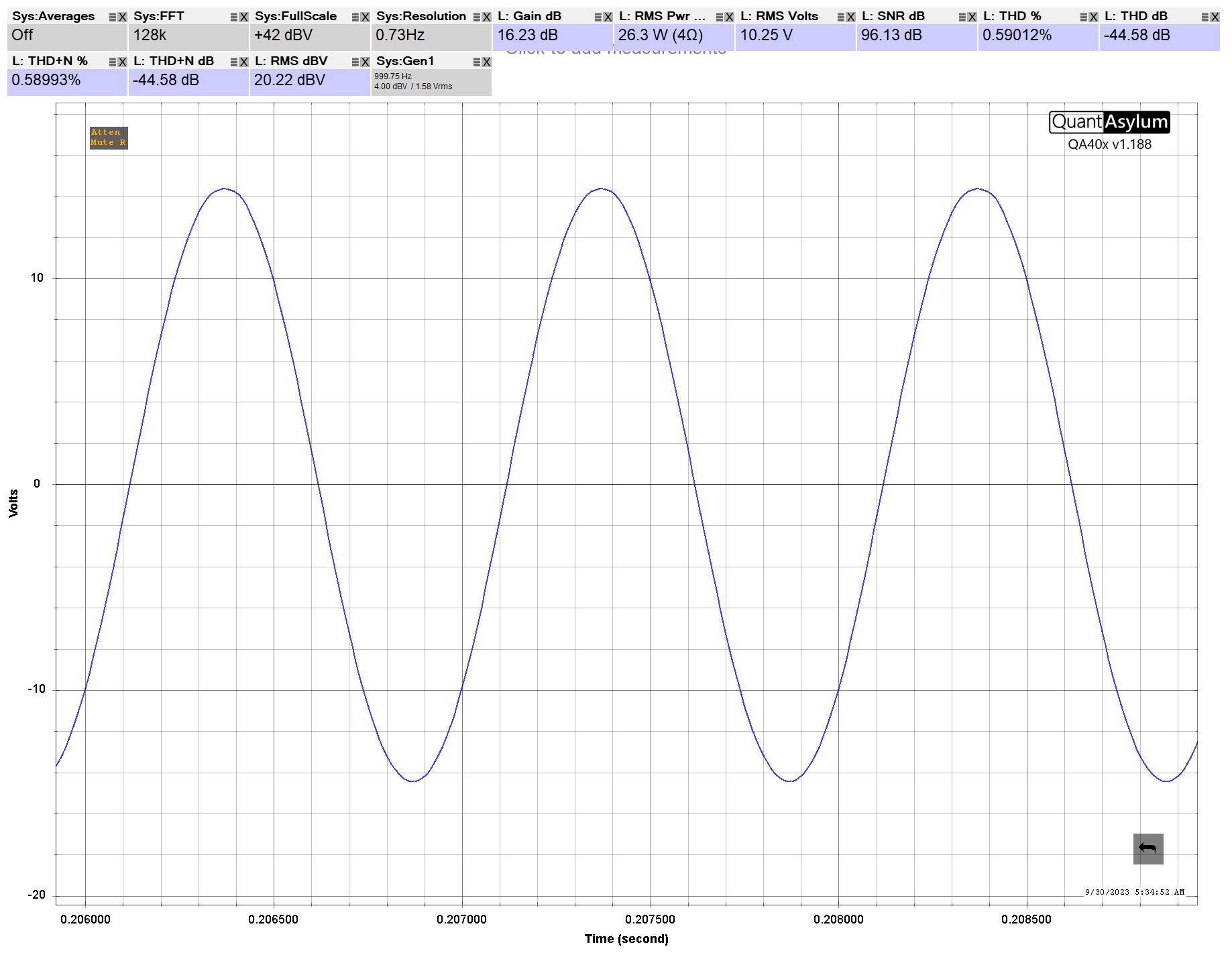Image resolution: width=1232 pixels, height=953 pixels.
Task: Open menu icon on L: THD+N dB tile
Action: point(234,62)
